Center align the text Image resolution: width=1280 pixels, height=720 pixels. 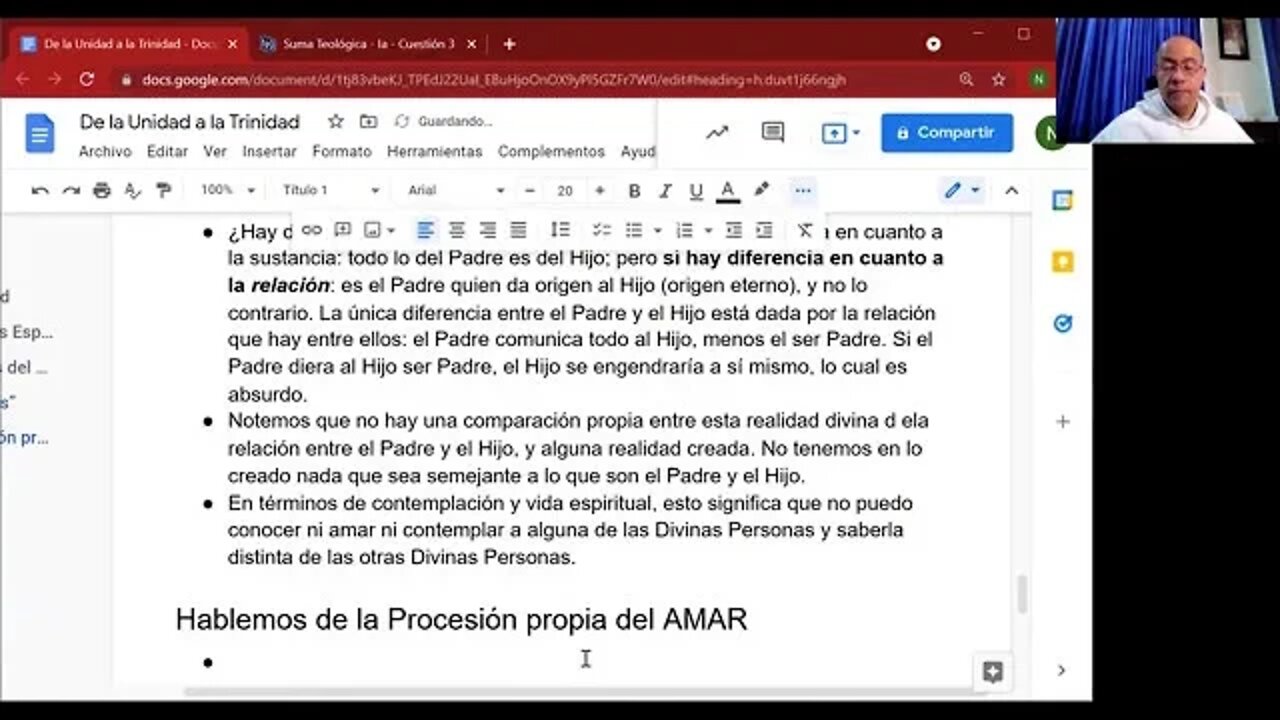tap(457, 230)
